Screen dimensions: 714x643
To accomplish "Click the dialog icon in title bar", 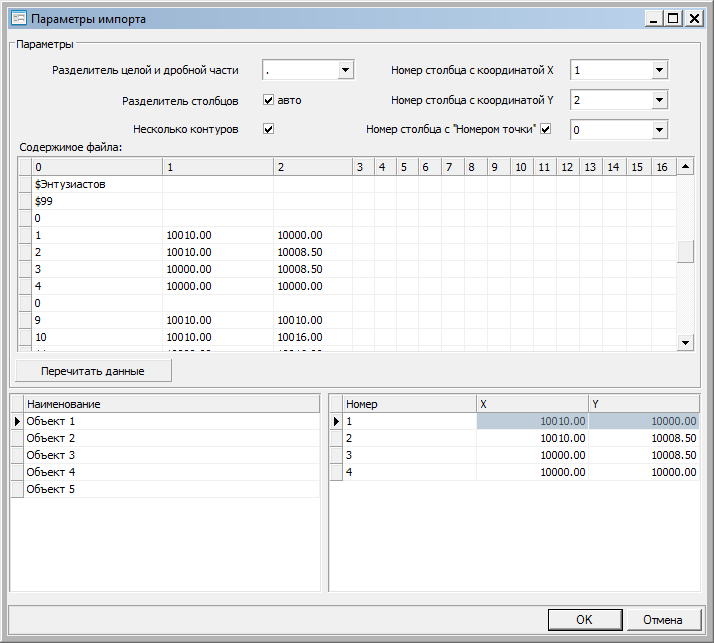I will coord(17,18).
